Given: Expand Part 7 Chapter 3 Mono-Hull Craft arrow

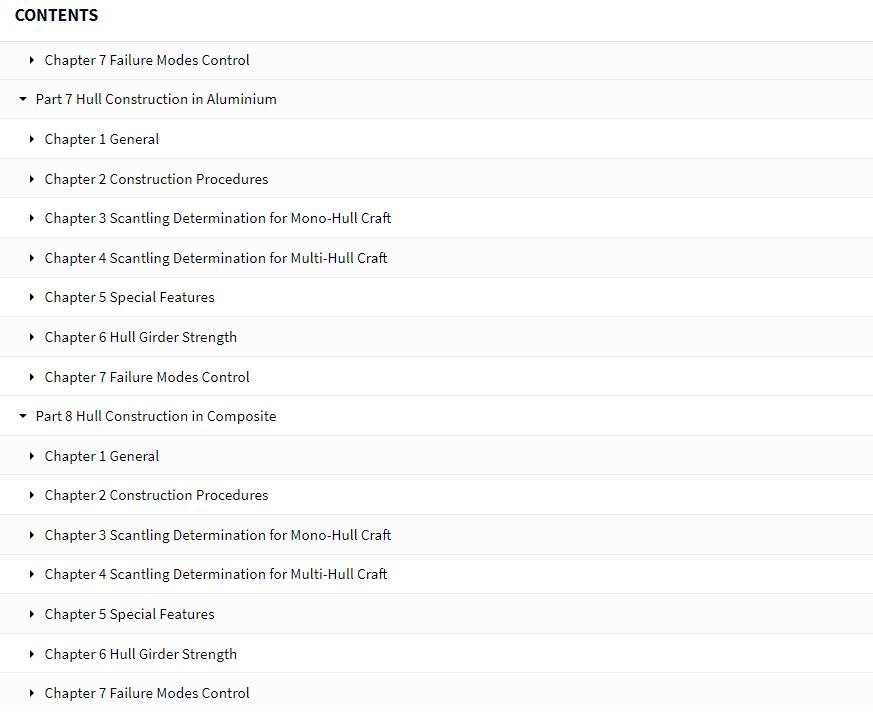Looking at the screenshot, I should coord(32,218).
